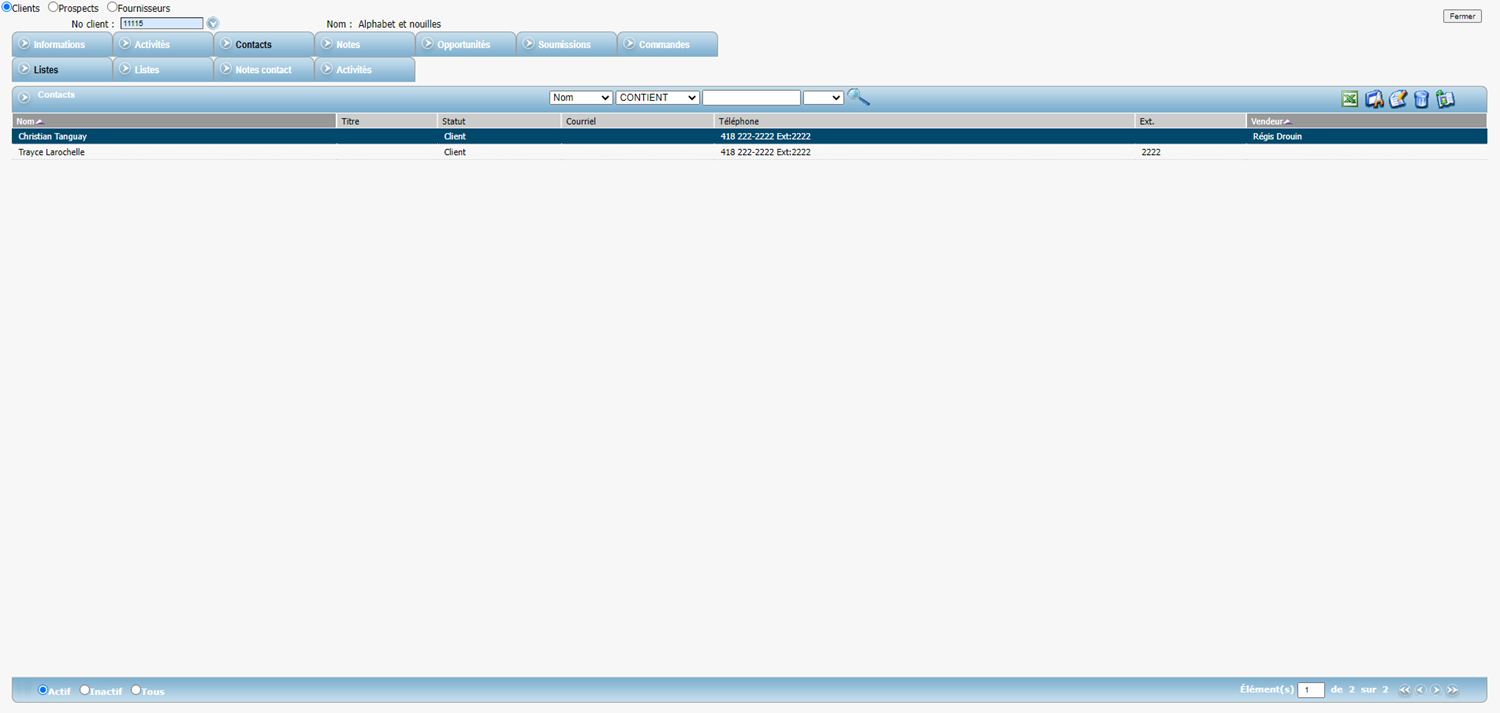Choose the Tous filter option
1500x713 pixels.
136,690
